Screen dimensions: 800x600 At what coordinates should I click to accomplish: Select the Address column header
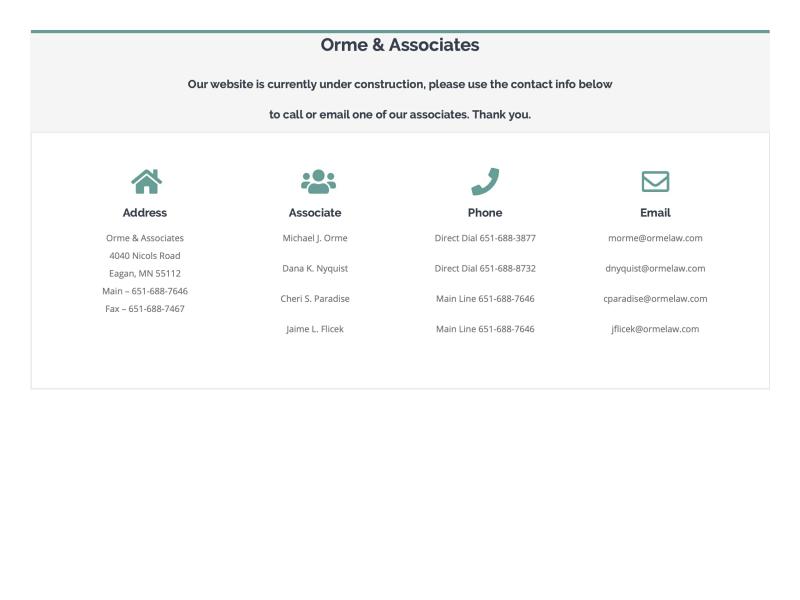[x=145, y=212]
